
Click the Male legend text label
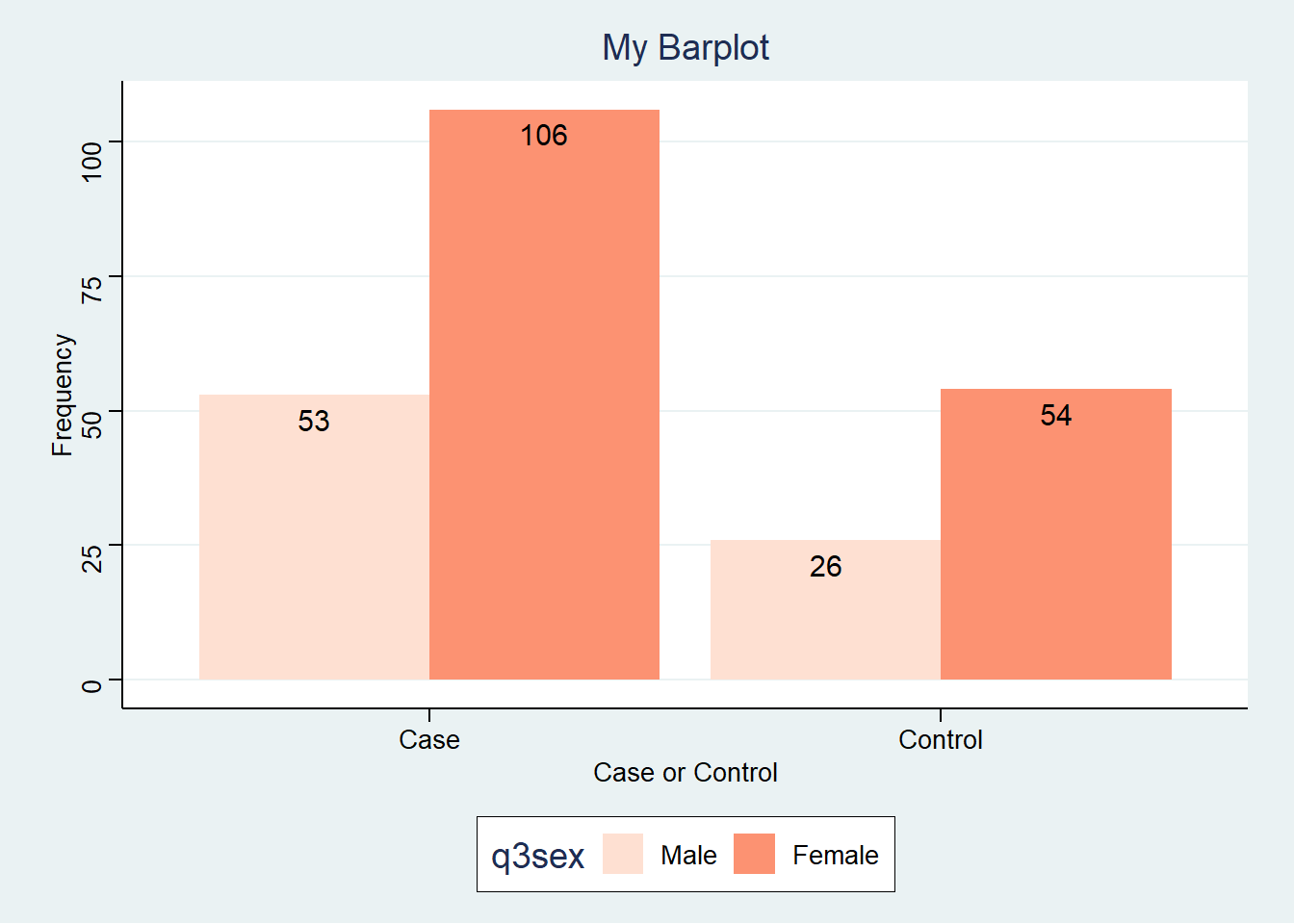[x=688, y=856]
